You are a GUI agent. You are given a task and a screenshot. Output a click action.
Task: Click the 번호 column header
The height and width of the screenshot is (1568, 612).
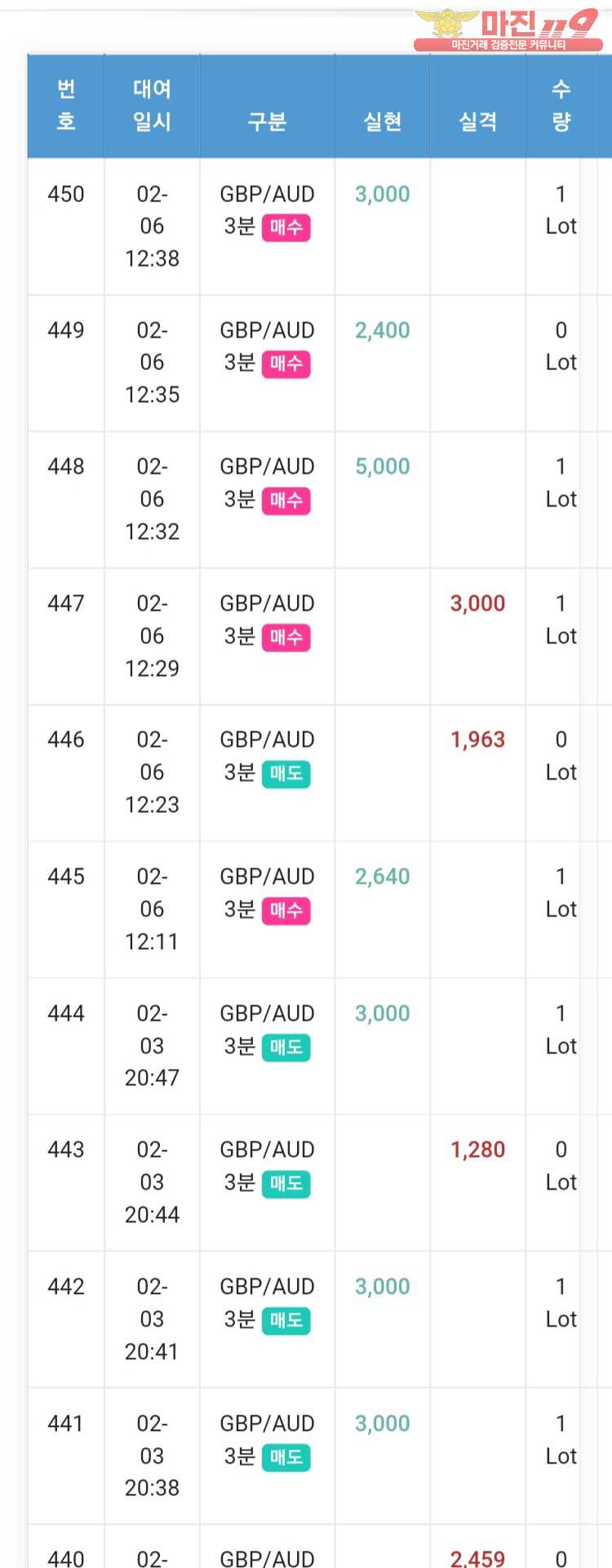66,105
